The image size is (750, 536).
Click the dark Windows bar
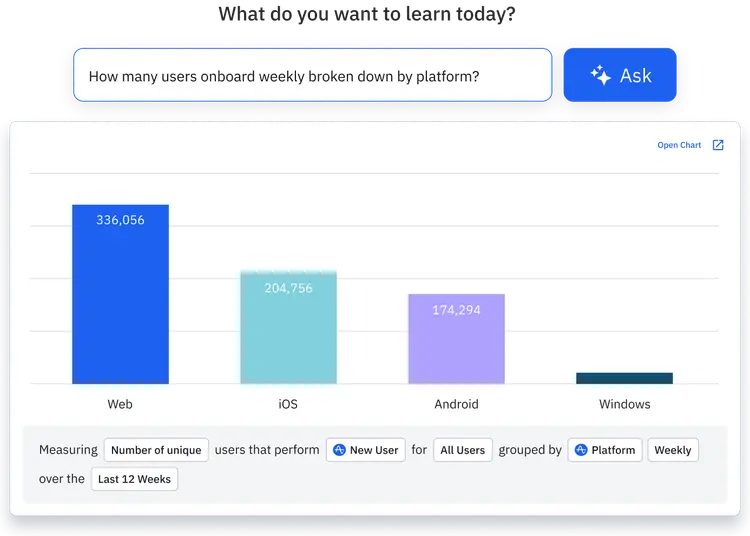coord(624,378)
